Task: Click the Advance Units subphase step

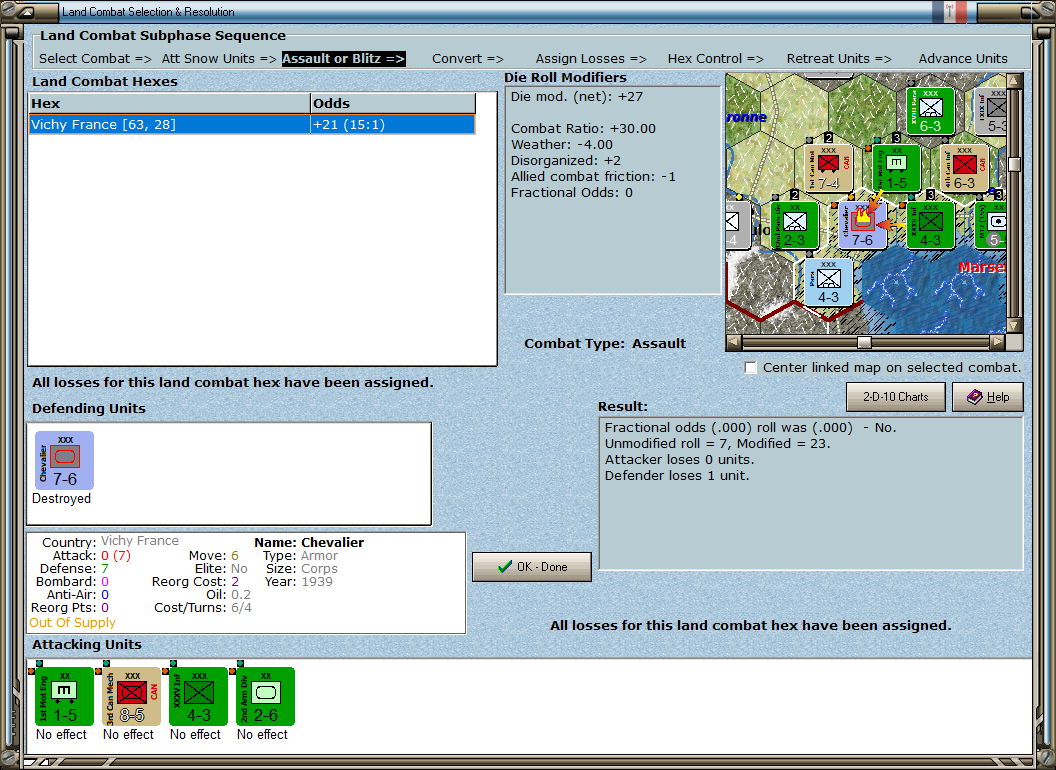Action: [963, 59]
